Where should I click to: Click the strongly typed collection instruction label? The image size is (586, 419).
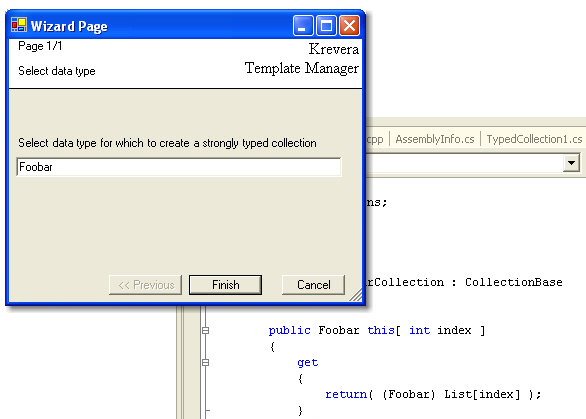(x=167, y=143)
